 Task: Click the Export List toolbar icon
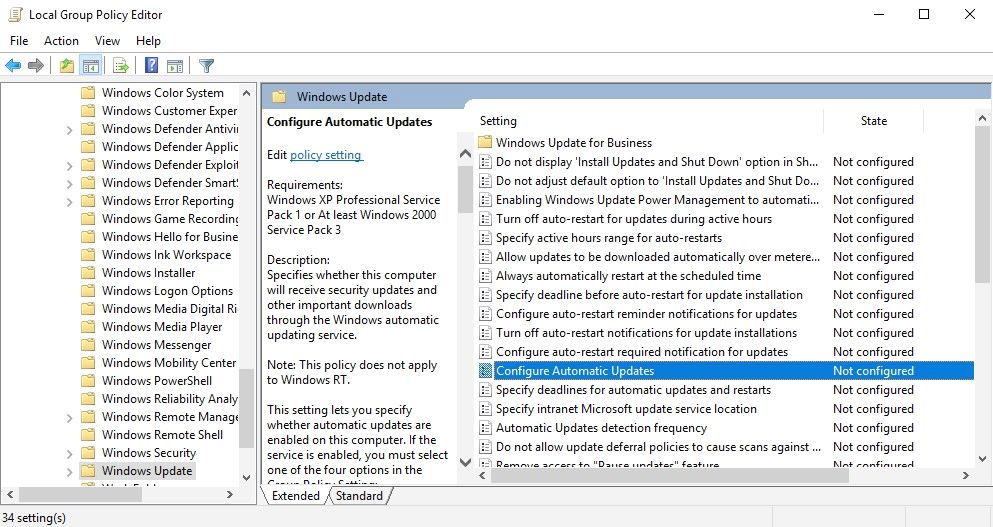(120, 65)
